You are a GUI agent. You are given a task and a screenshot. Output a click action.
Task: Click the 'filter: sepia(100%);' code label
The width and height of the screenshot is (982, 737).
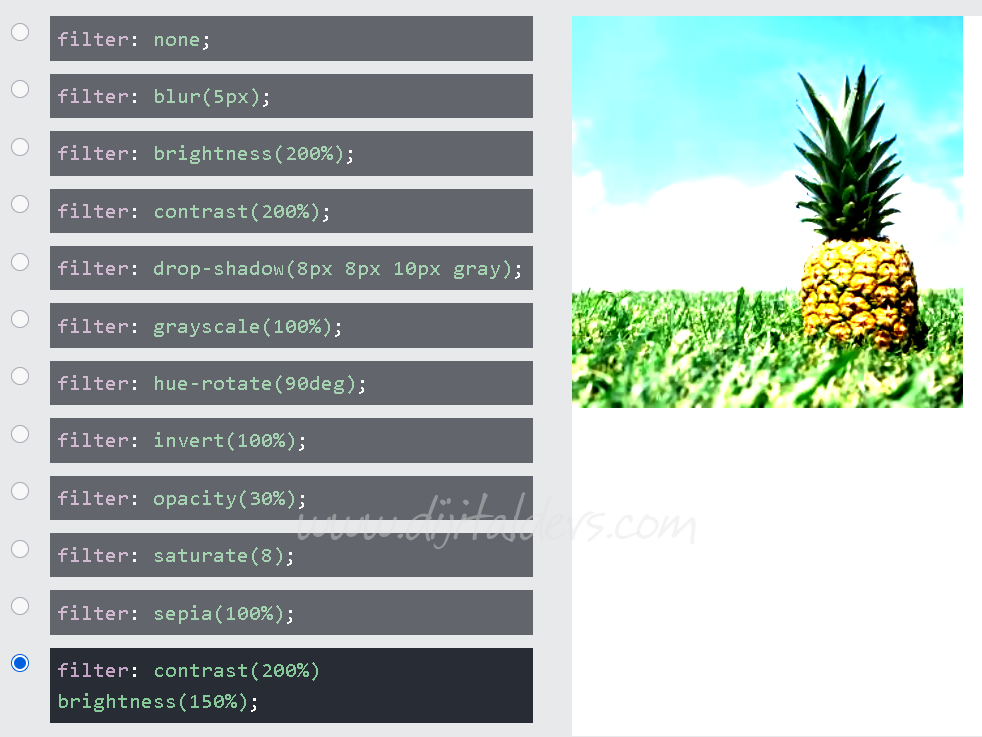(175, 613)
